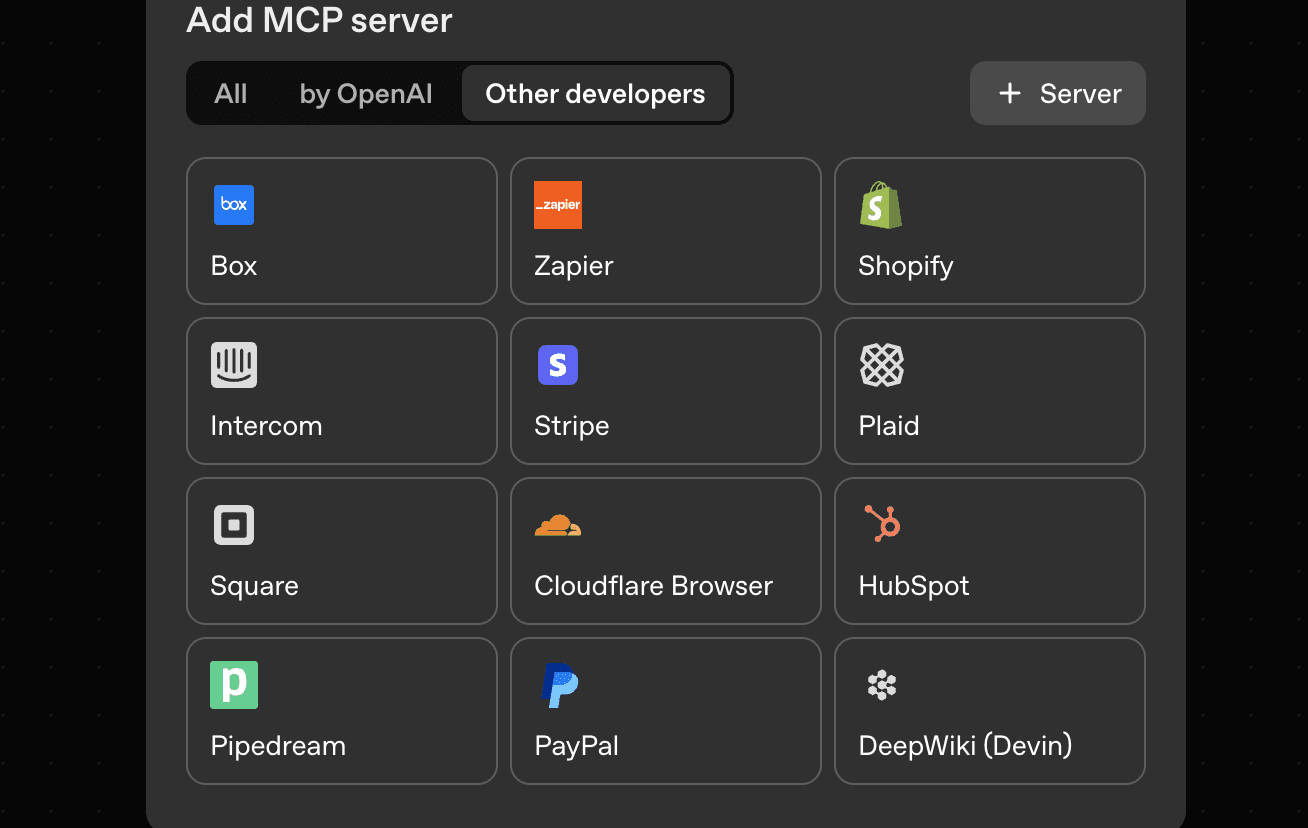Select the Cloudflare Browser cloud icon
This screenshot has width=1308, height=828.
[x=557, y=525]
